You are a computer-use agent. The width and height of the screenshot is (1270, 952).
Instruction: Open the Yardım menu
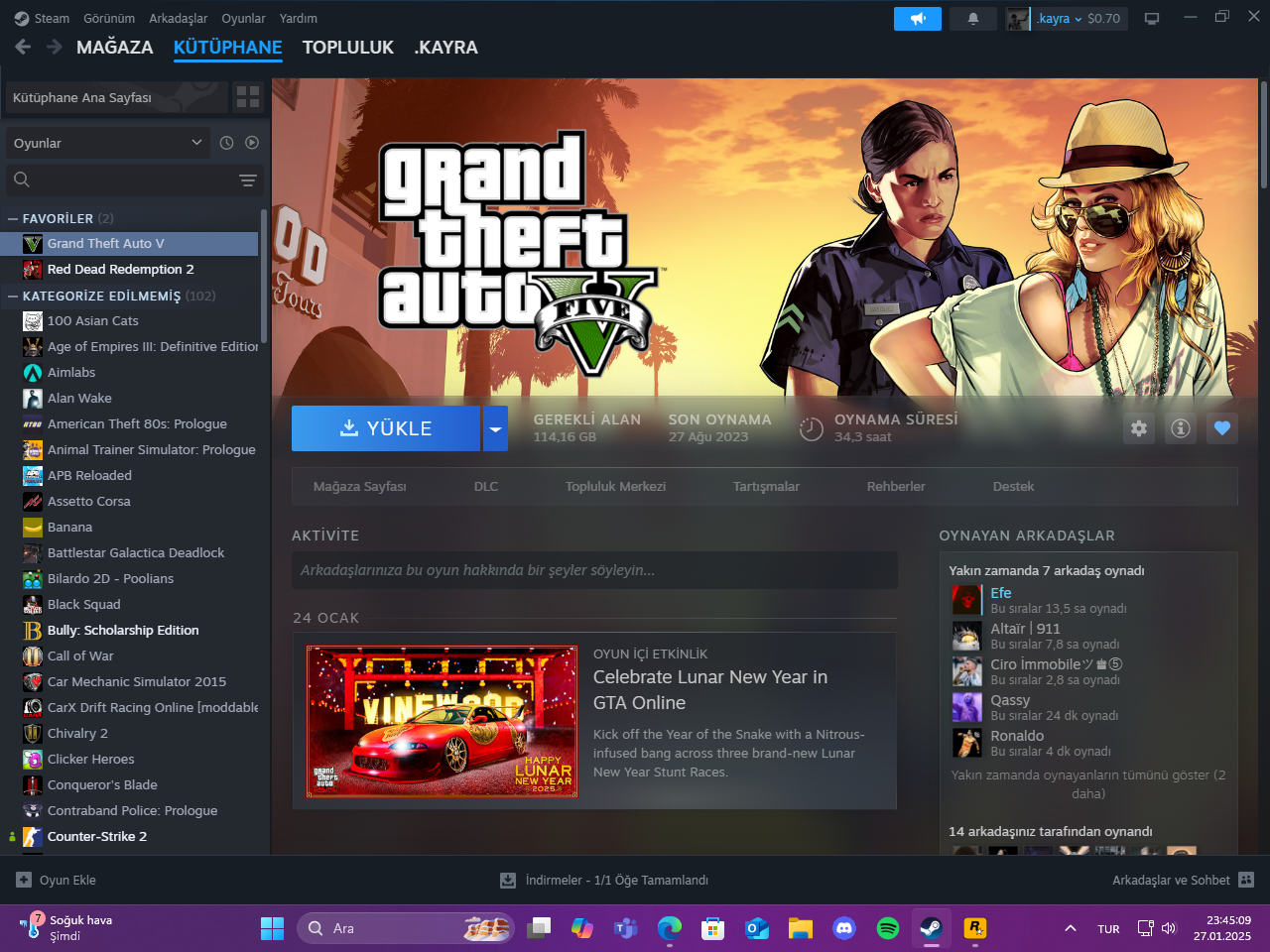[x=299, y=18]
